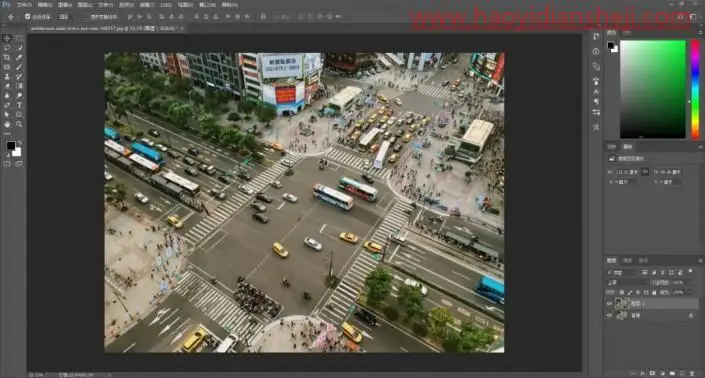Open the Color panel flyout menu

[x=700, y=32]
